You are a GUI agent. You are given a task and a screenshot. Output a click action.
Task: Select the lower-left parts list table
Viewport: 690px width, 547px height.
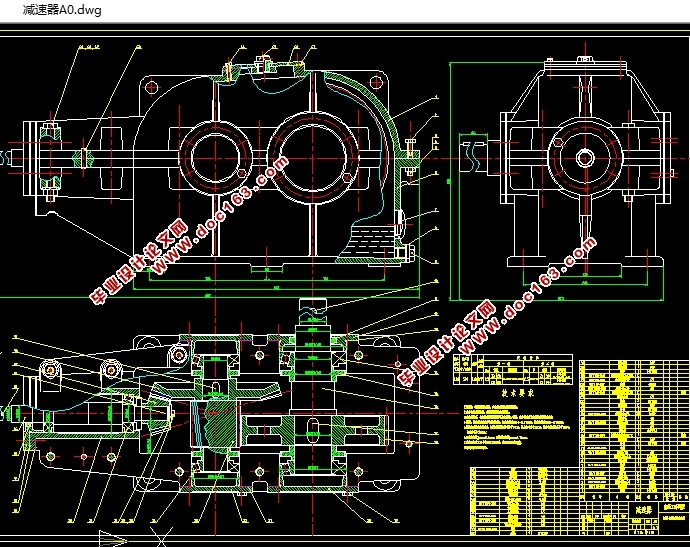[525, 501]
